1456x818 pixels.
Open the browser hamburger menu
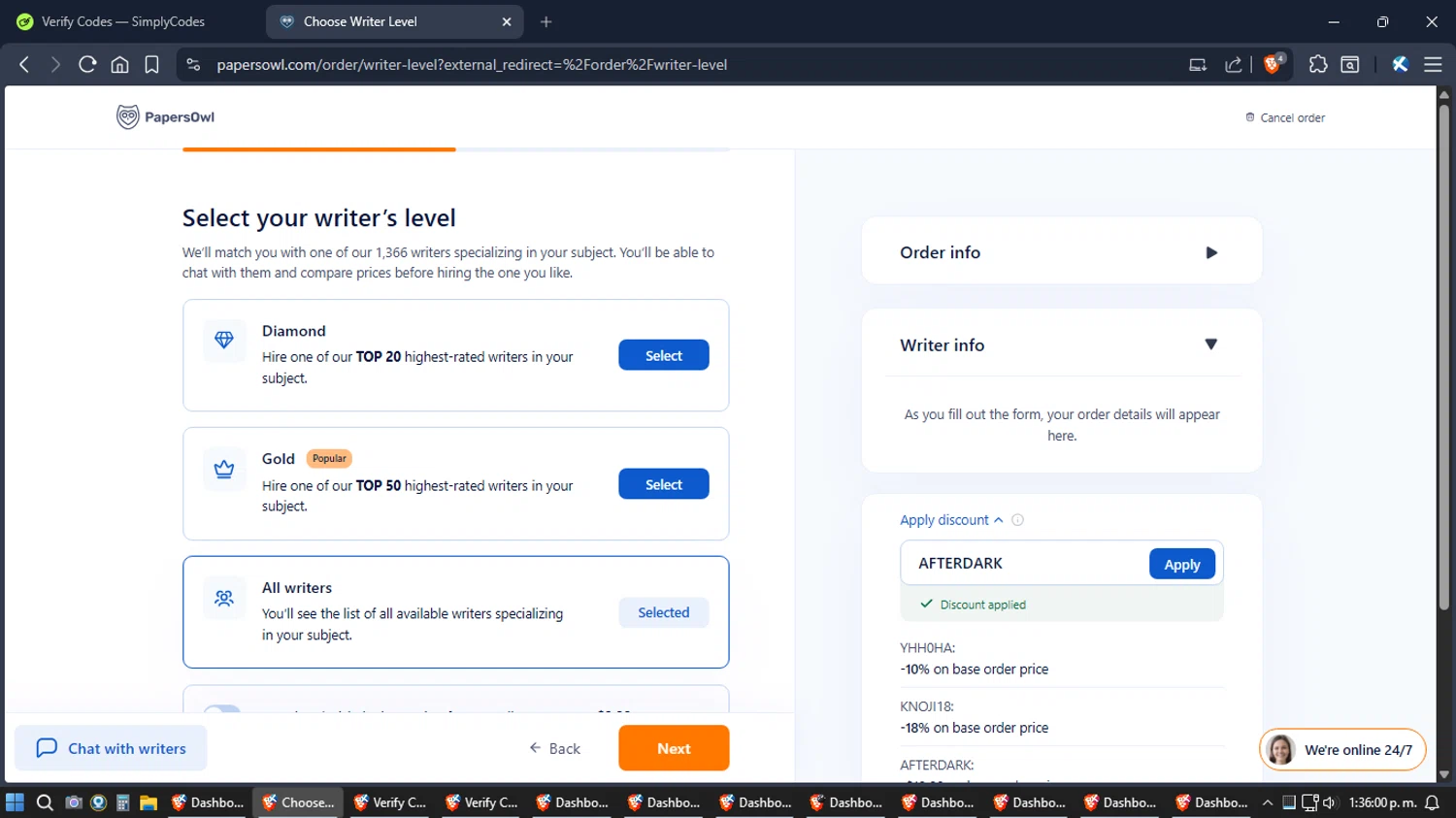click(1433, 64)
